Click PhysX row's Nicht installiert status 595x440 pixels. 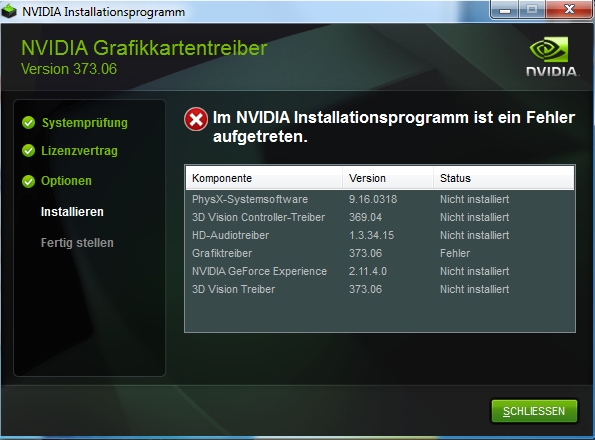tap(474, 199)
